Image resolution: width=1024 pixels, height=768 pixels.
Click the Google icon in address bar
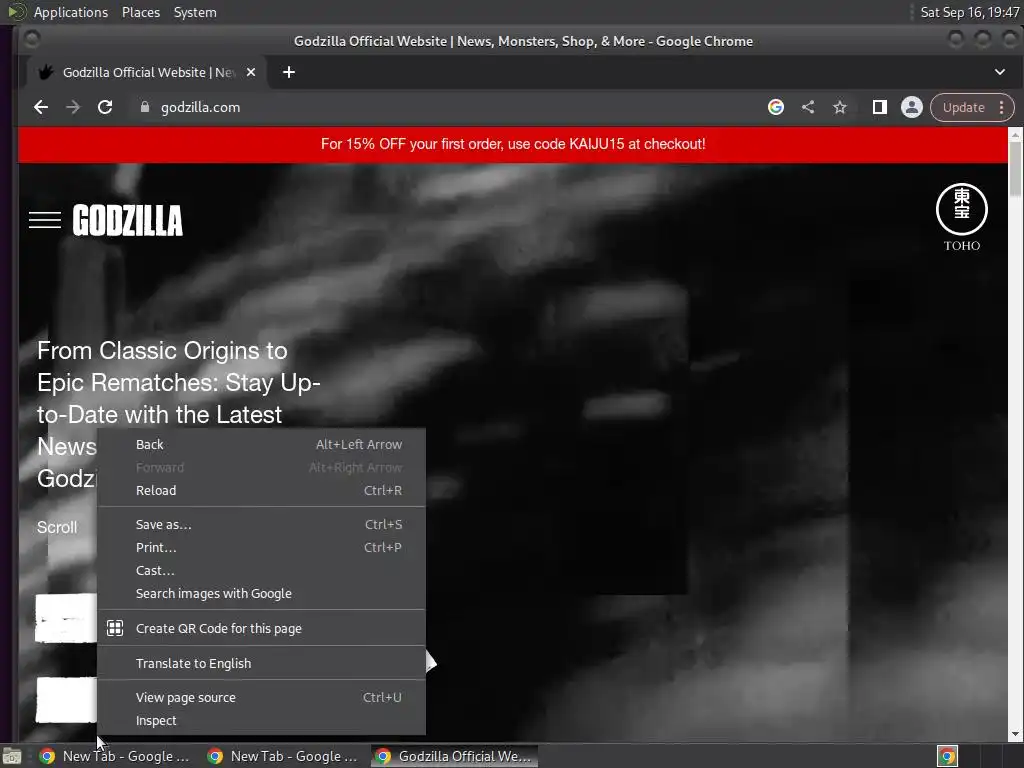(775, 107)
